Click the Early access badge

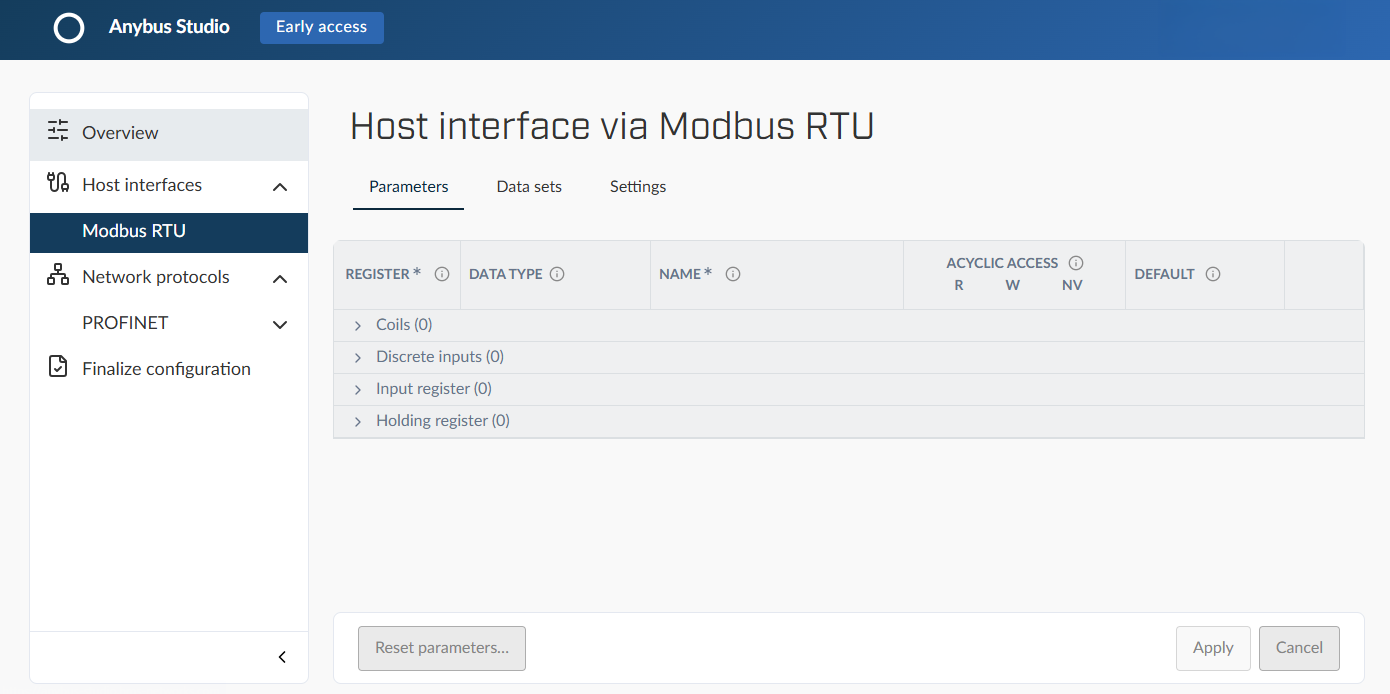coord(322,27)
